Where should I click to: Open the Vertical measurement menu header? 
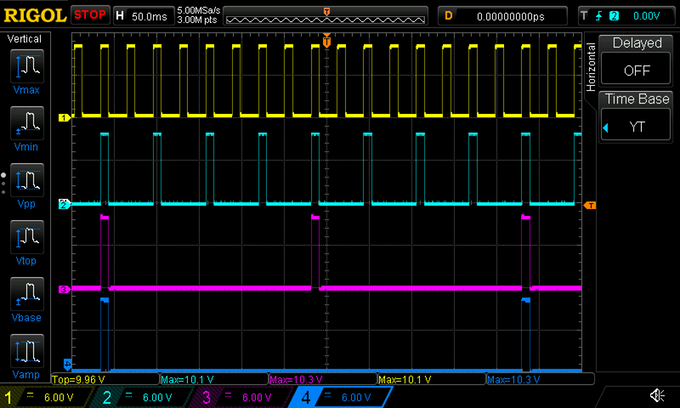coord(25,38)
